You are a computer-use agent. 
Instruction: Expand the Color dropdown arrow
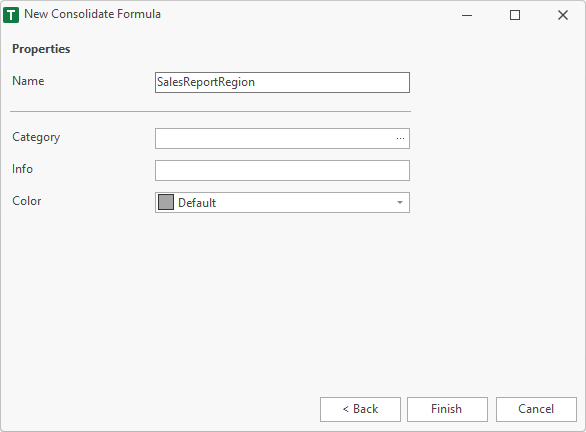pyautogui.click(x=400, y=203)
